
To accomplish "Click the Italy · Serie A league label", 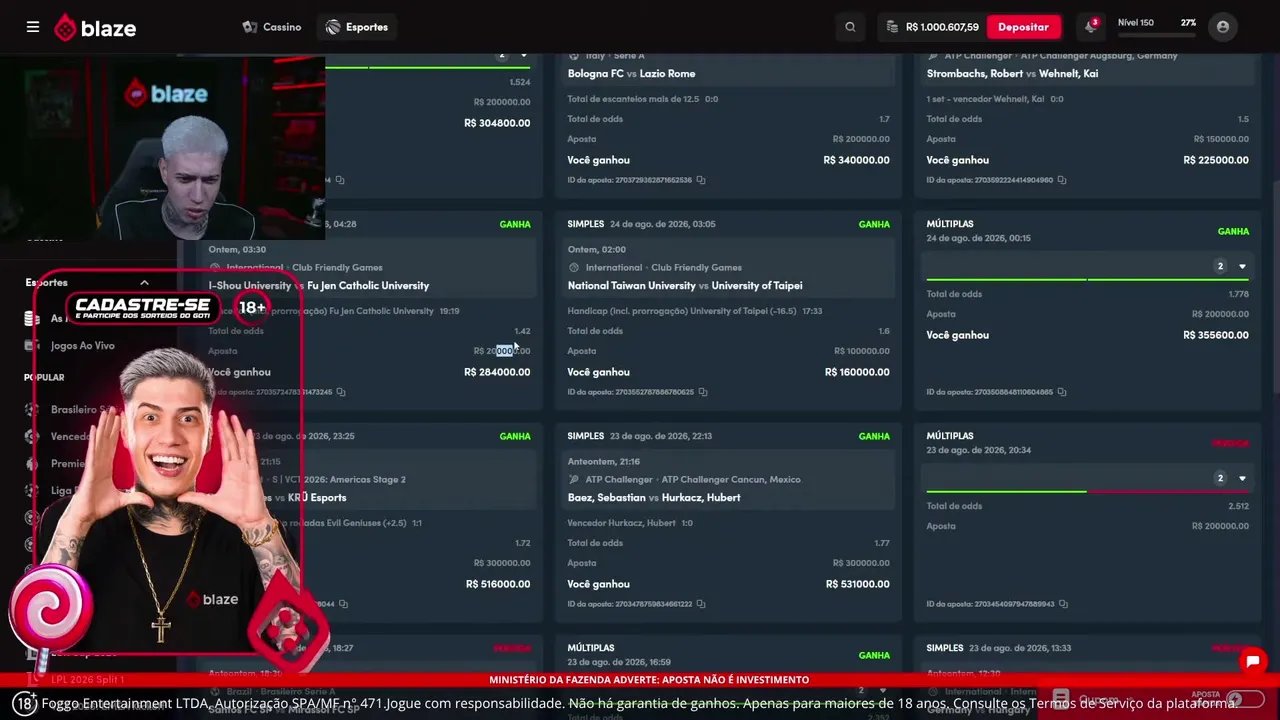I will (x=615, y=56).
